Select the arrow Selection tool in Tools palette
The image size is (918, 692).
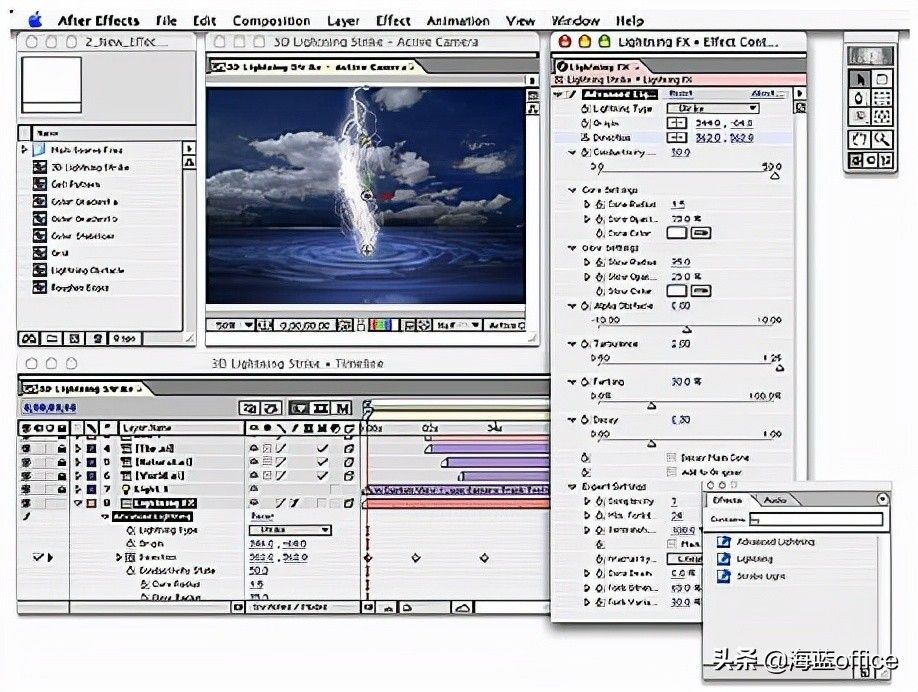coord(859,78)
